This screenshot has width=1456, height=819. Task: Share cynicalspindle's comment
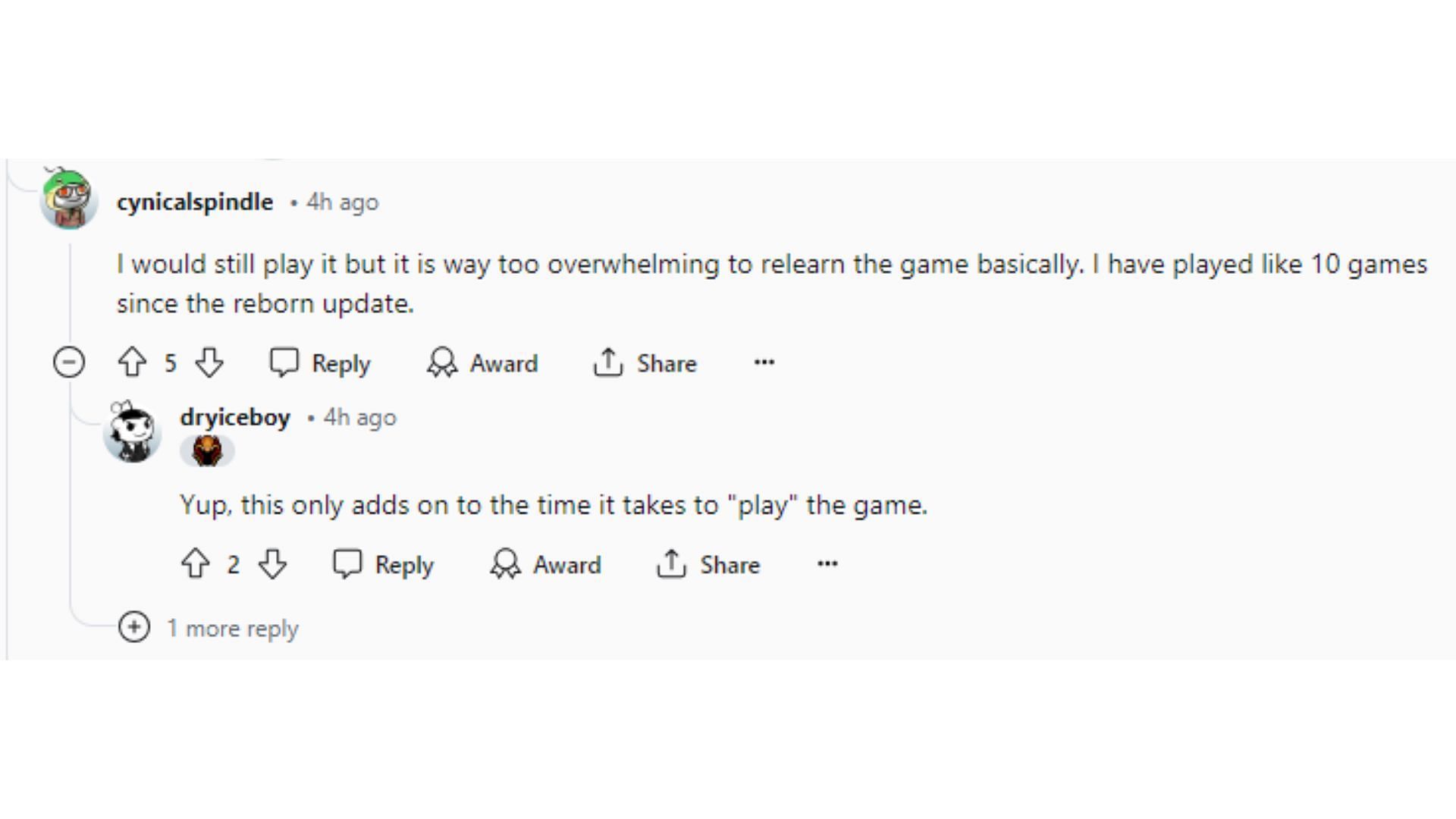point(645,363)
